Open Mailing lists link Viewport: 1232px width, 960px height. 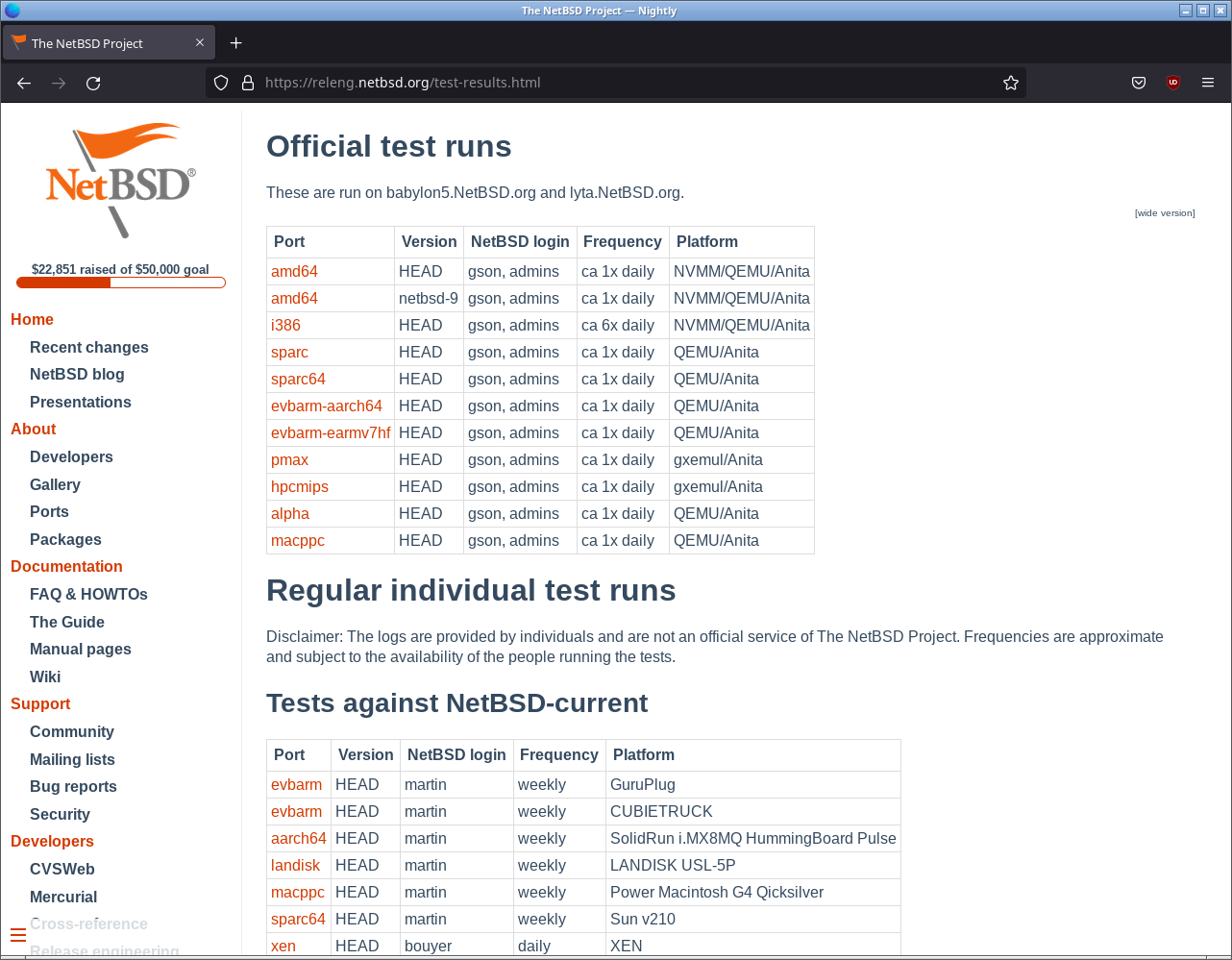(x=72, y=760)
